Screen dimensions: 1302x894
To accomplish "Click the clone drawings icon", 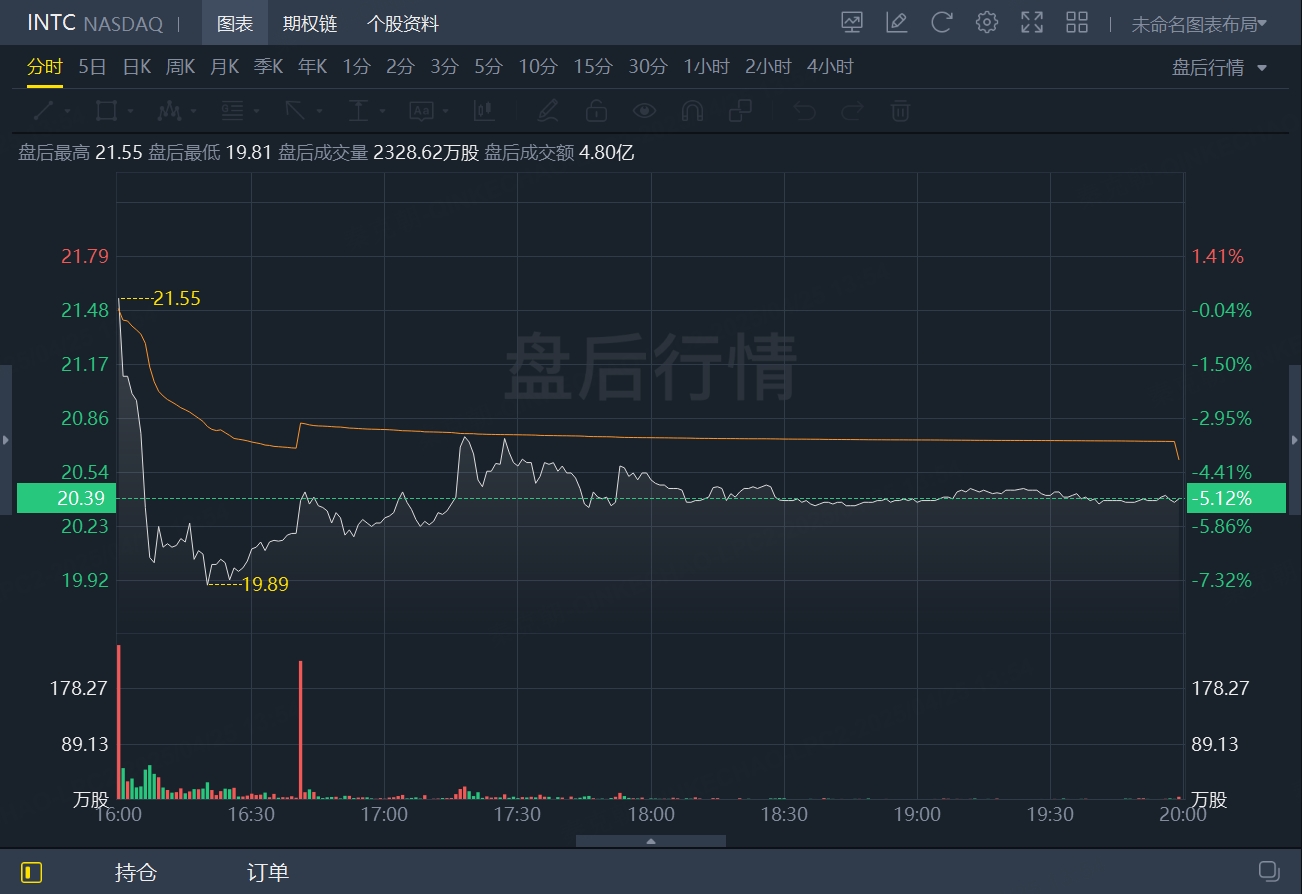I will (x=740, y=110).
